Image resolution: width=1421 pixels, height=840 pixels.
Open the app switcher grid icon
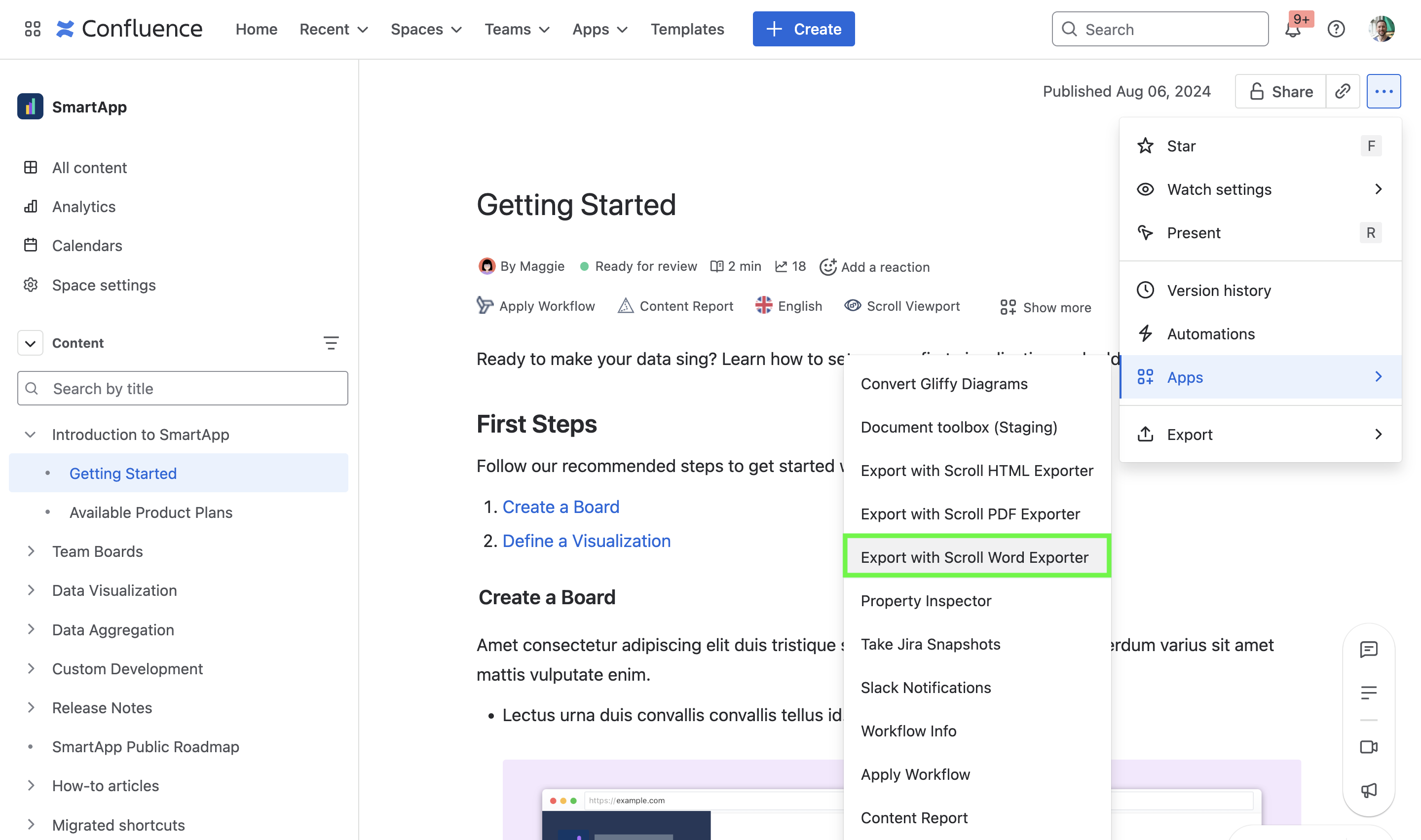pyautogui.click(x=32, y=29)
